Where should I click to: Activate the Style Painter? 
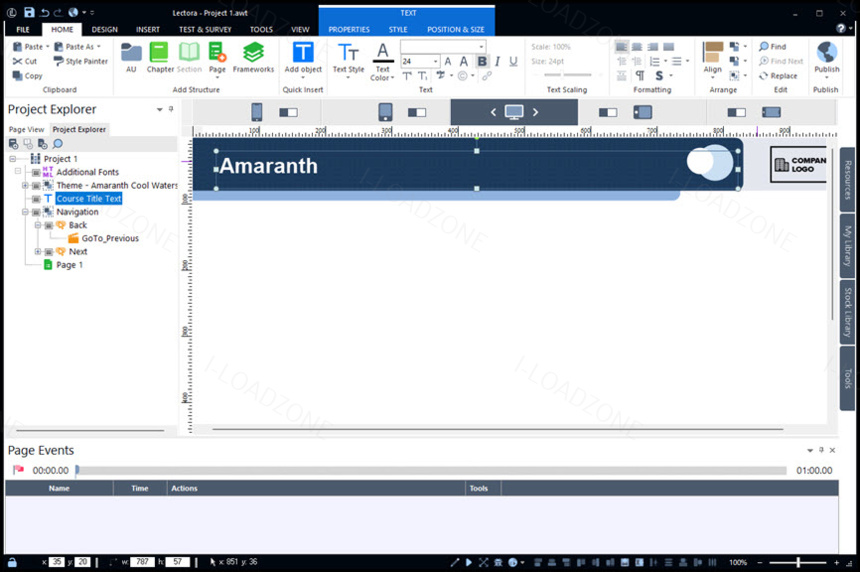(x=81, y=61)
